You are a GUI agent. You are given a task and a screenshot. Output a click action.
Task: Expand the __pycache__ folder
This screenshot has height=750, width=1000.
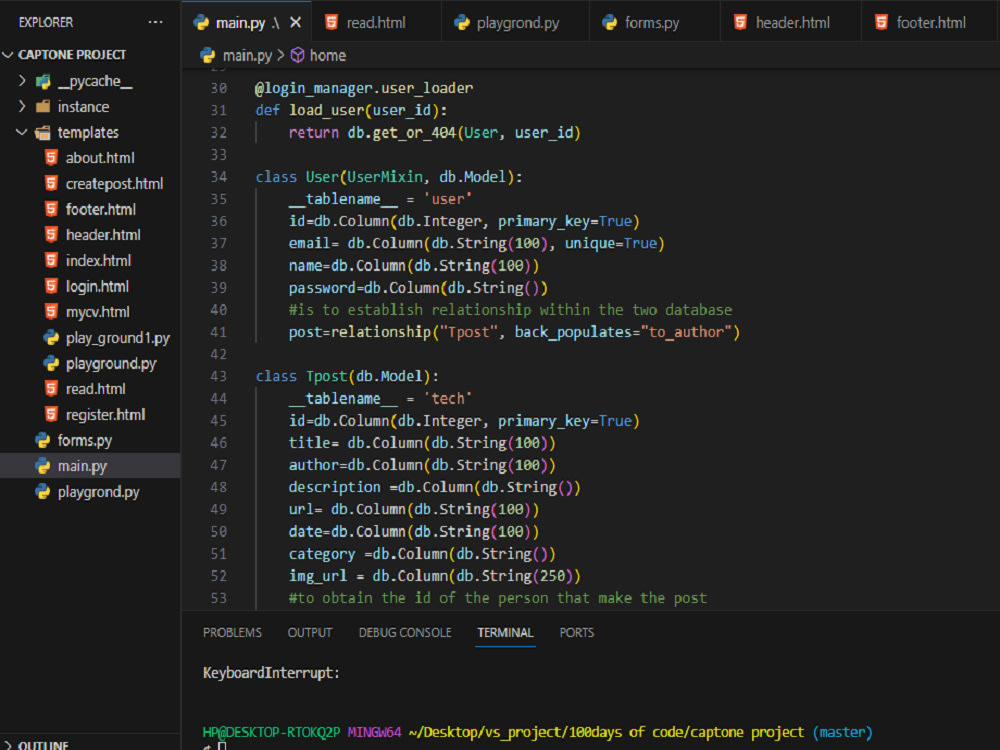[x=20, y=81]
